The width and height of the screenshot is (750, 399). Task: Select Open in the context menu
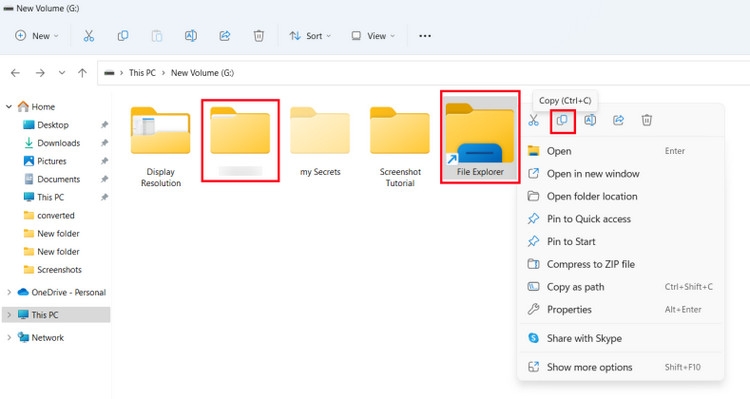(x=620, y=151)
